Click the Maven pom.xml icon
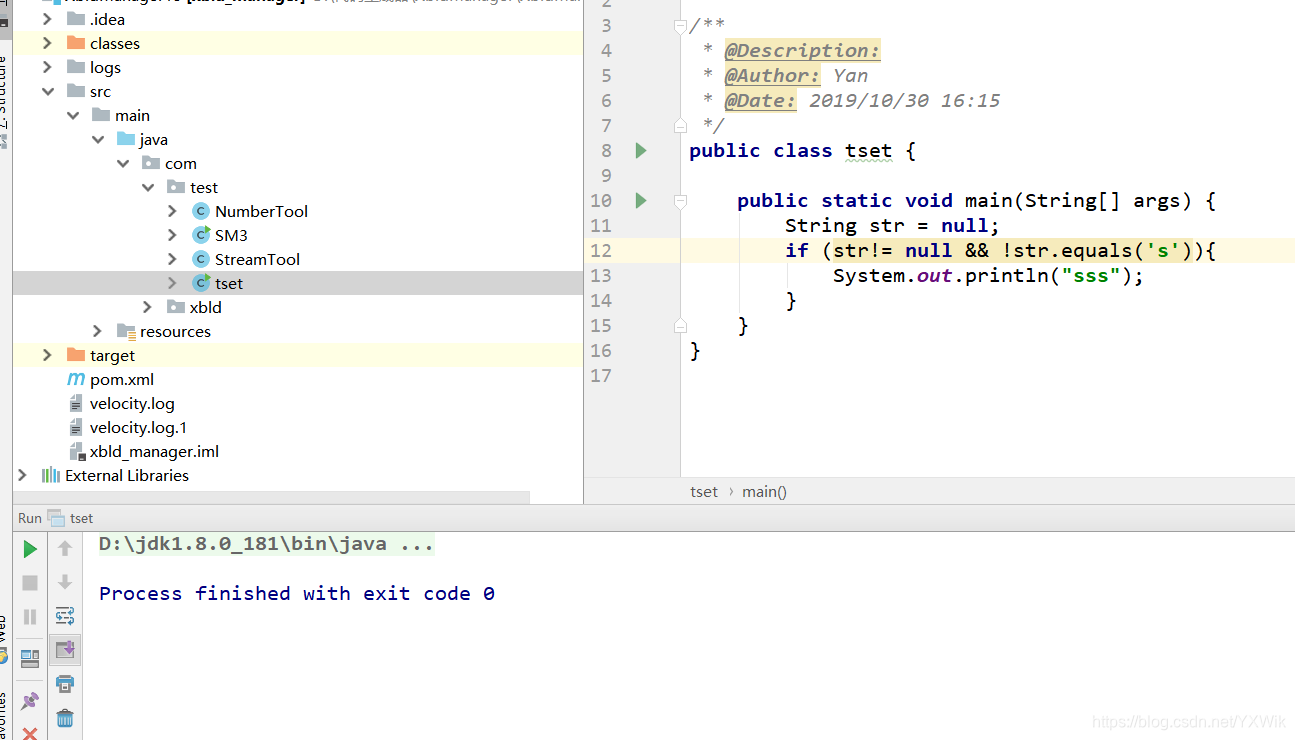1295x740 pixels. click(76, 379)
